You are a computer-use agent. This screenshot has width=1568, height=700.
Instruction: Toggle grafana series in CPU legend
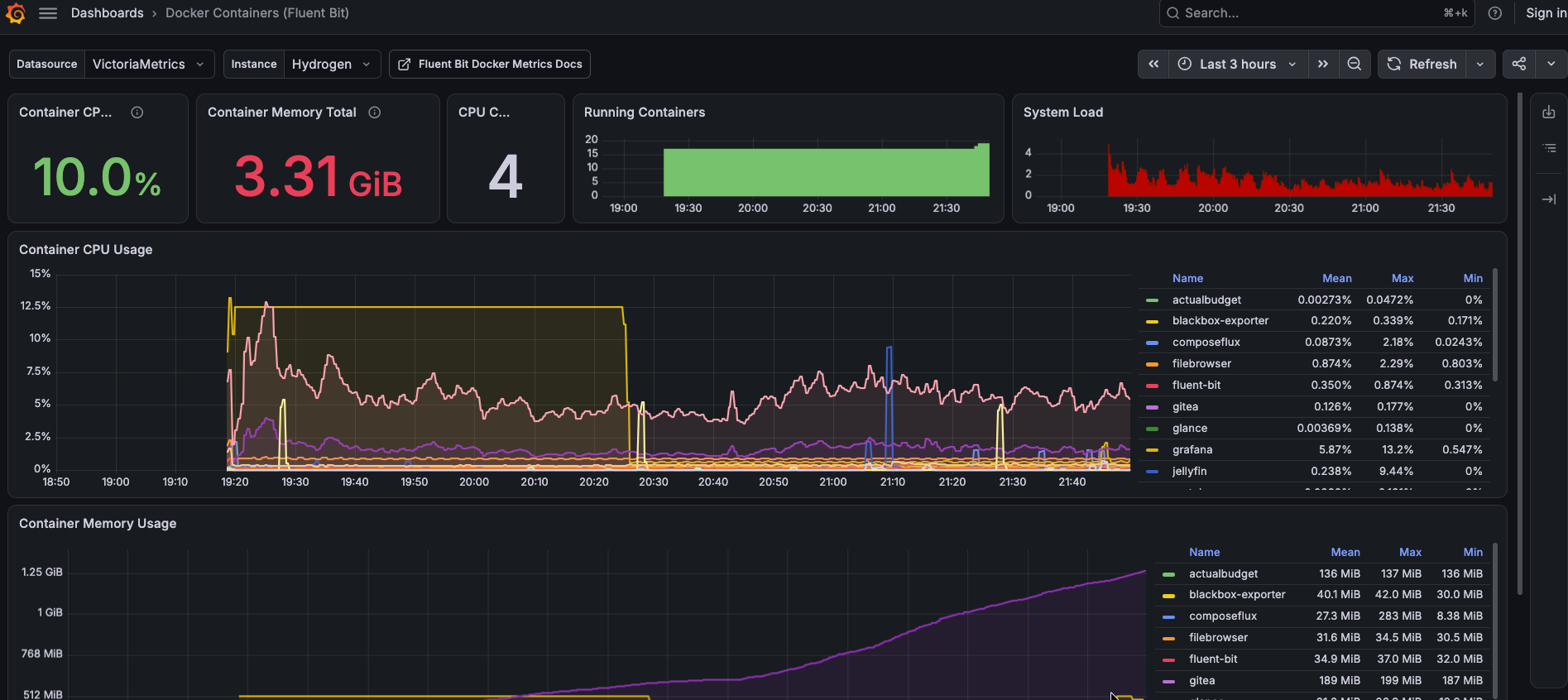pos(1192,450)
